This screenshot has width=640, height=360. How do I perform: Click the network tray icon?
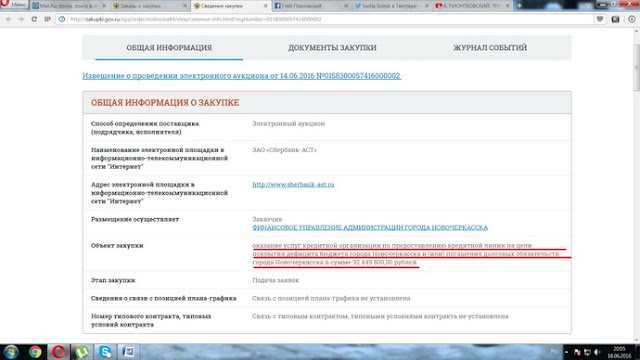point(587,352)
